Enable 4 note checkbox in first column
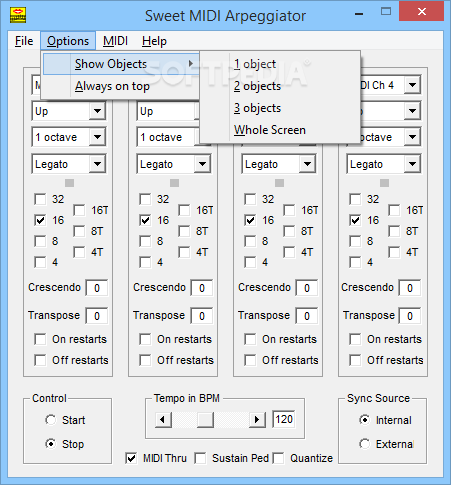 coord(40,262)
